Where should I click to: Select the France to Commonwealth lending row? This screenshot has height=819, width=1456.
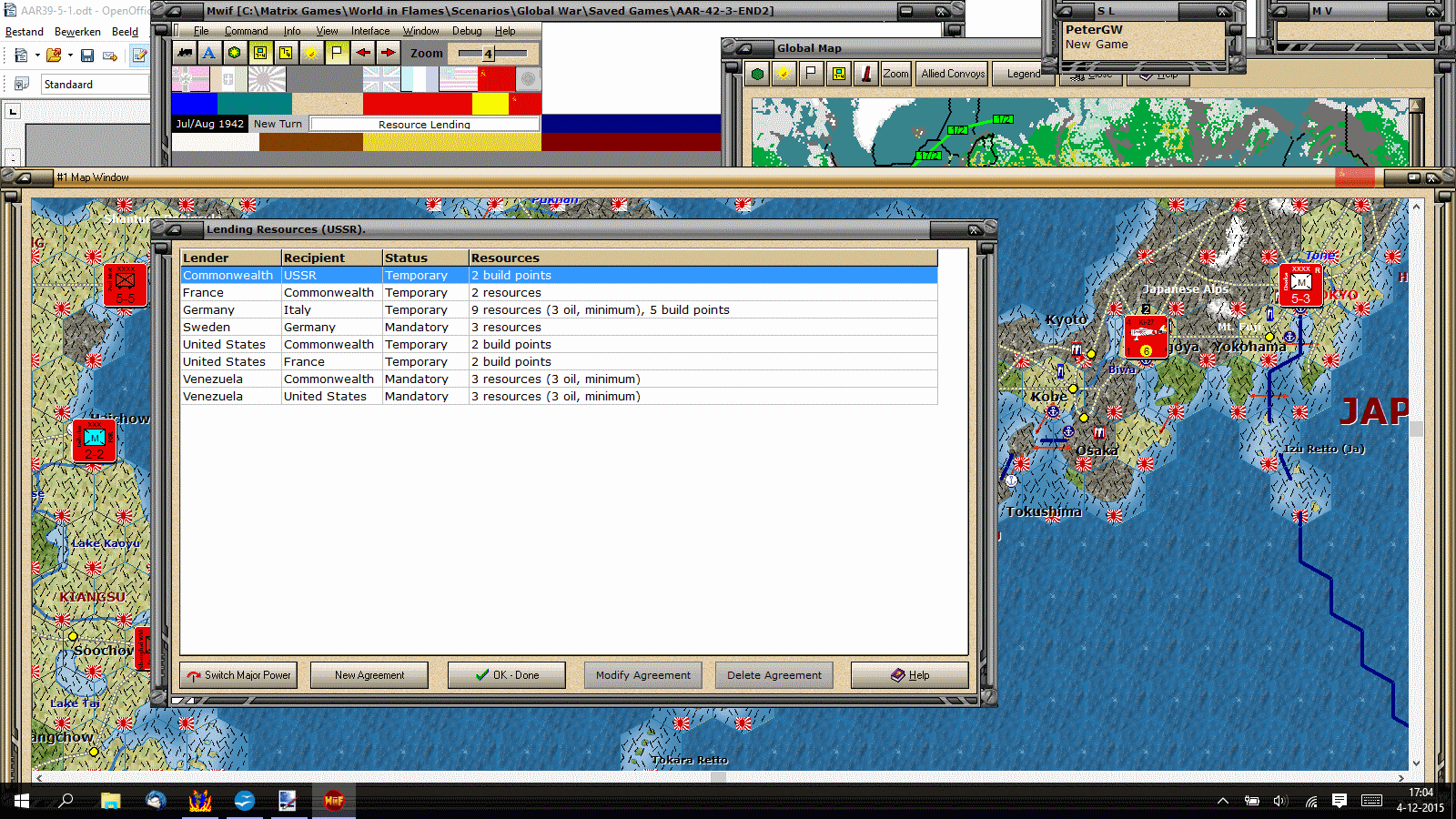click(x=559, y=293)
